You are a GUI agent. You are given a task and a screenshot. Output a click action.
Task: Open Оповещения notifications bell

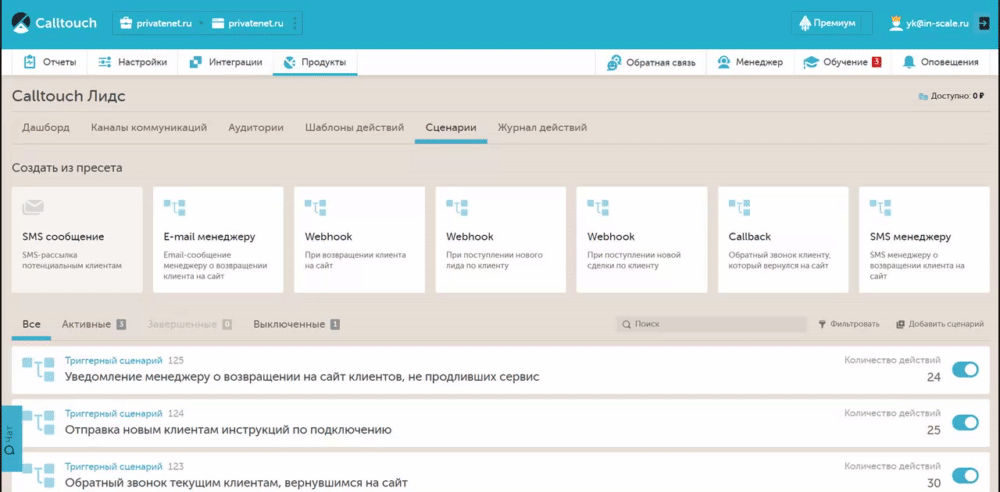click(941, 62)
